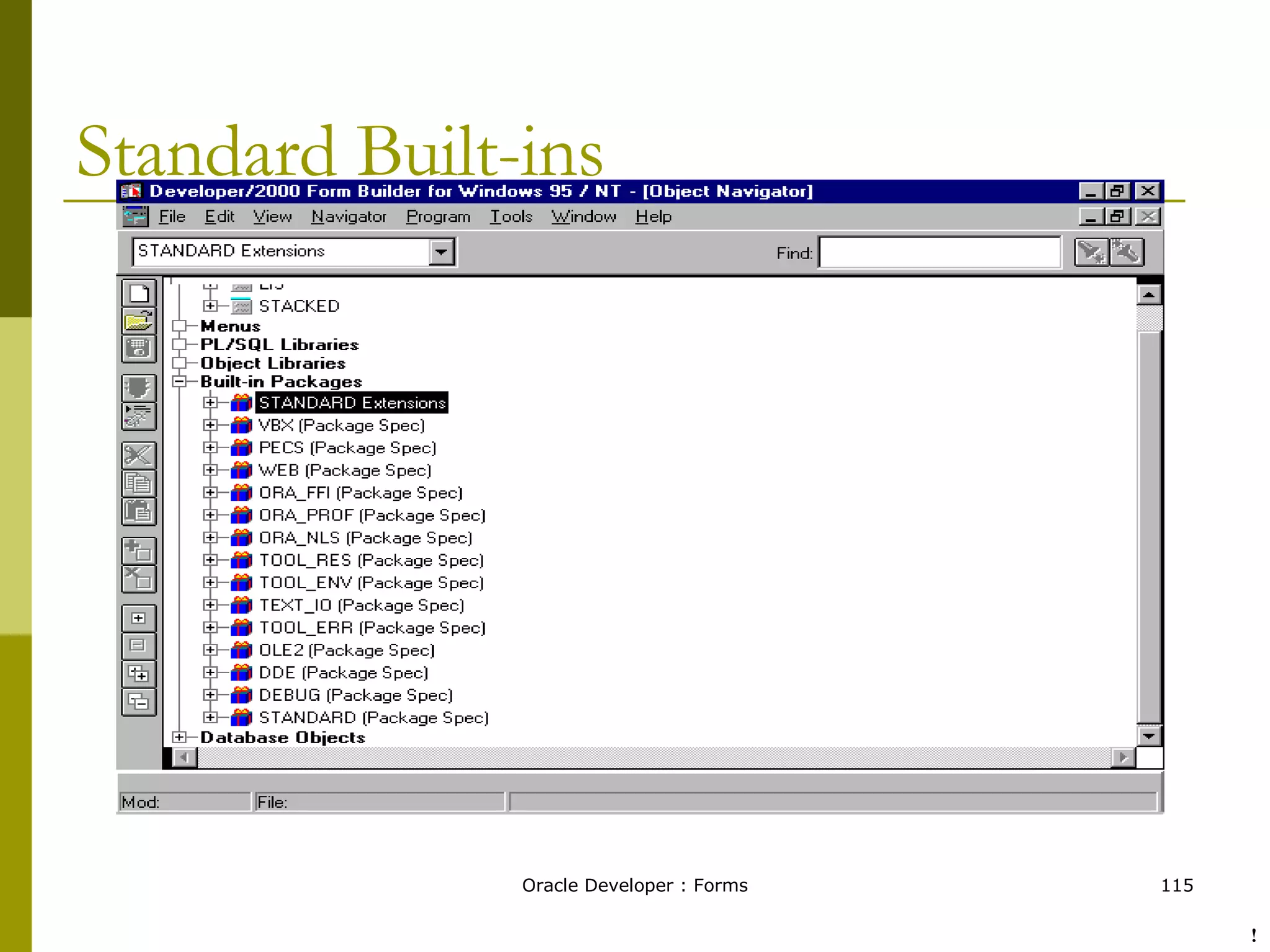Viewport: 1270px width, 952px height.
Task: Select TOOL_ENV (Package Spec) entry
Action: (x=371, y=583)
